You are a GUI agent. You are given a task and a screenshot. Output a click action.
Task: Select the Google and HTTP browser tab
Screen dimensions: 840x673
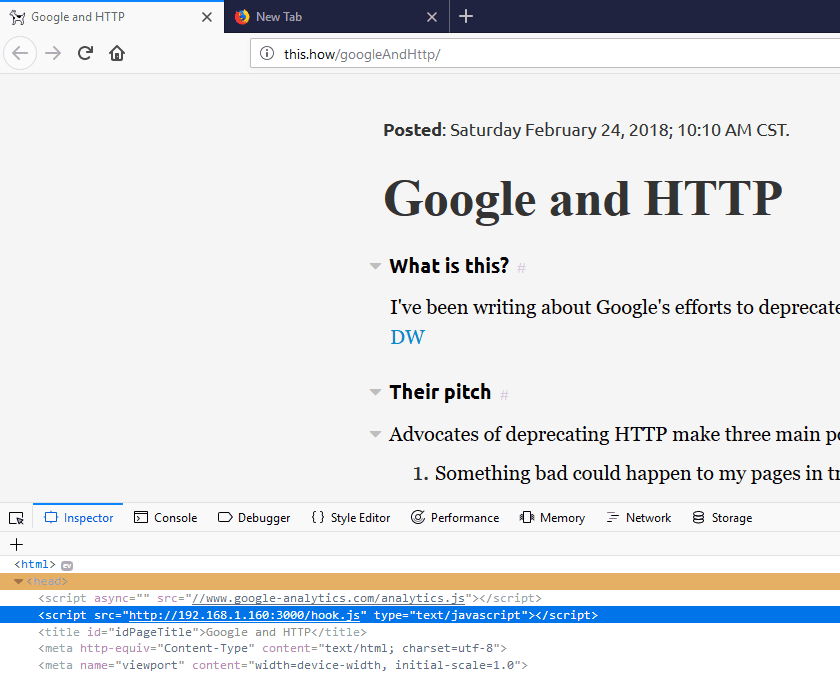pyautogui.click(x=112, y=17)
